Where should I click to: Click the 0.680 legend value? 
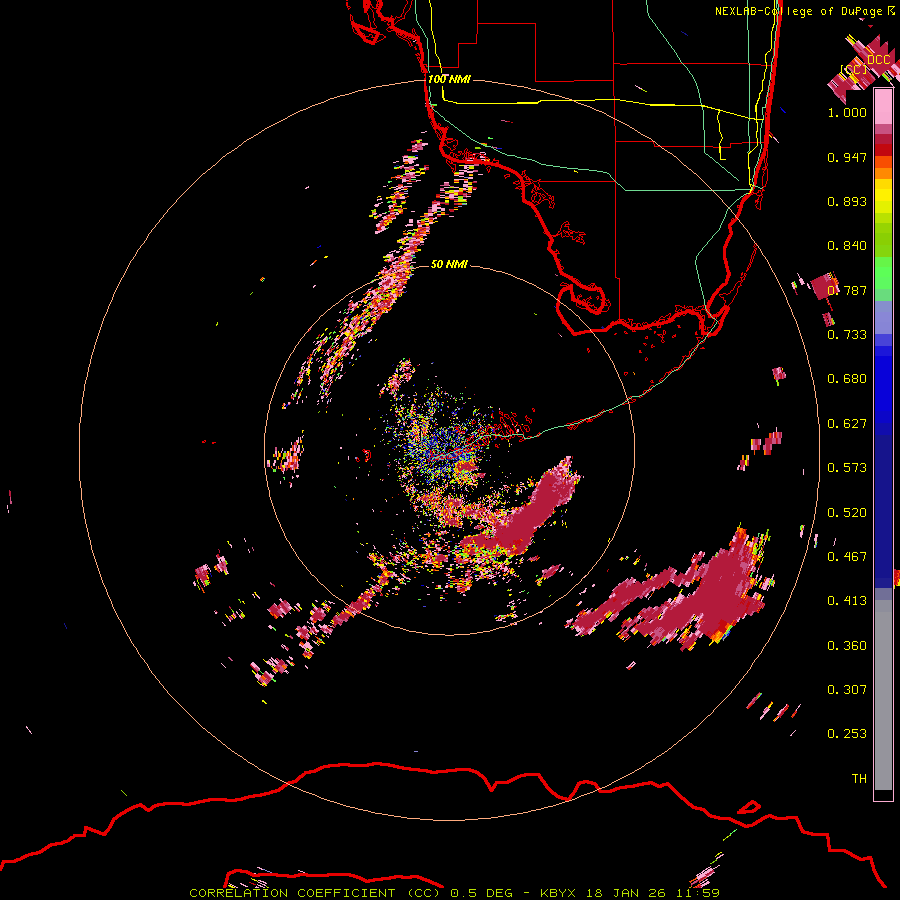coord(847,379)
